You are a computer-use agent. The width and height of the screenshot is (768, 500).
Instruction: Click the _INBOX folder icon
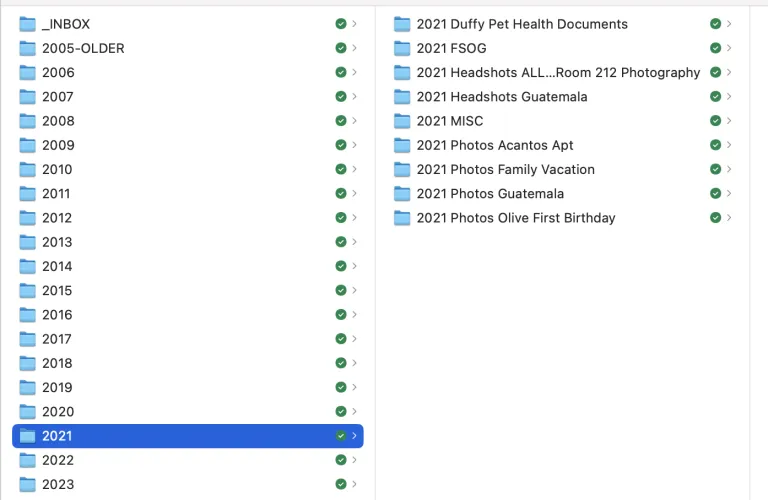point(28,24)
